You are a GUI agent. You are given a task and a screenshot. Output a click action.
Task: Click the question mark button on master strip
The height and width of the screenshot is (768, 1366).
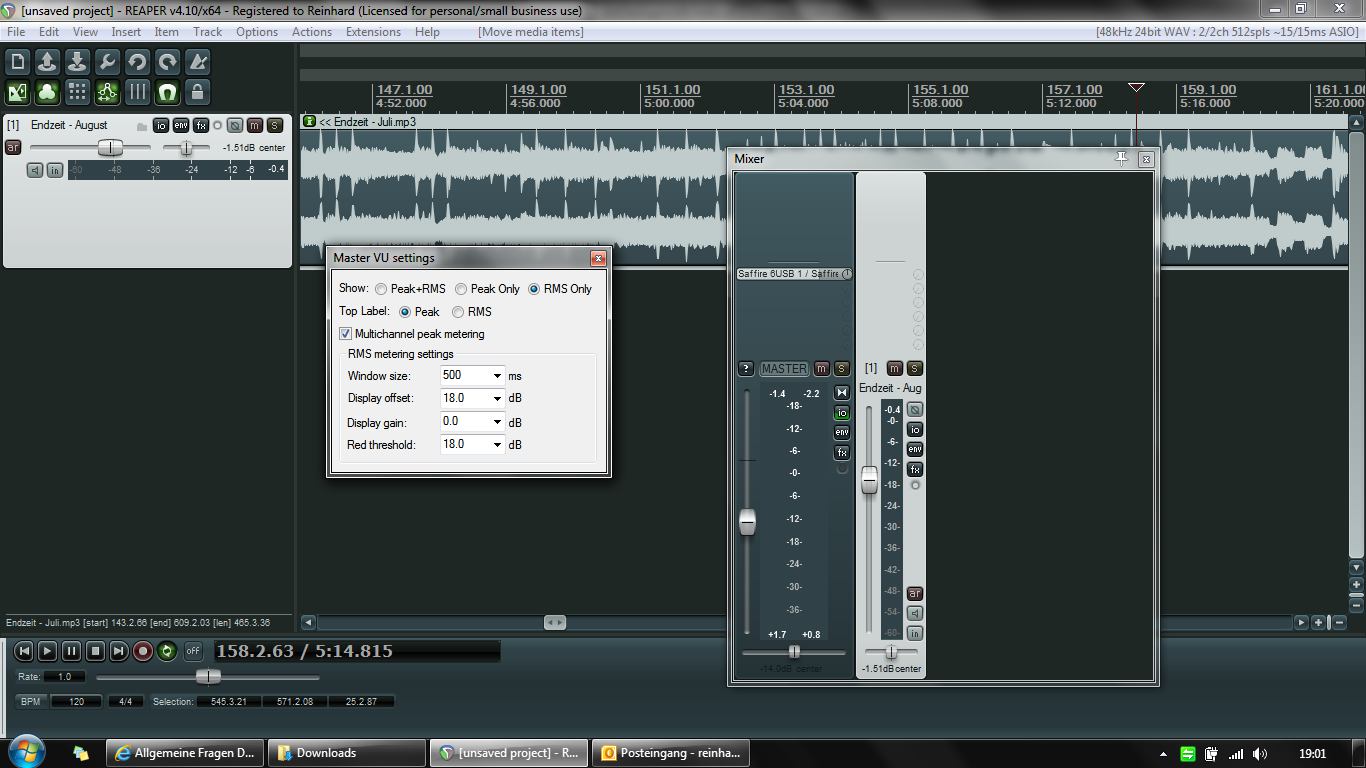[745, 369]
